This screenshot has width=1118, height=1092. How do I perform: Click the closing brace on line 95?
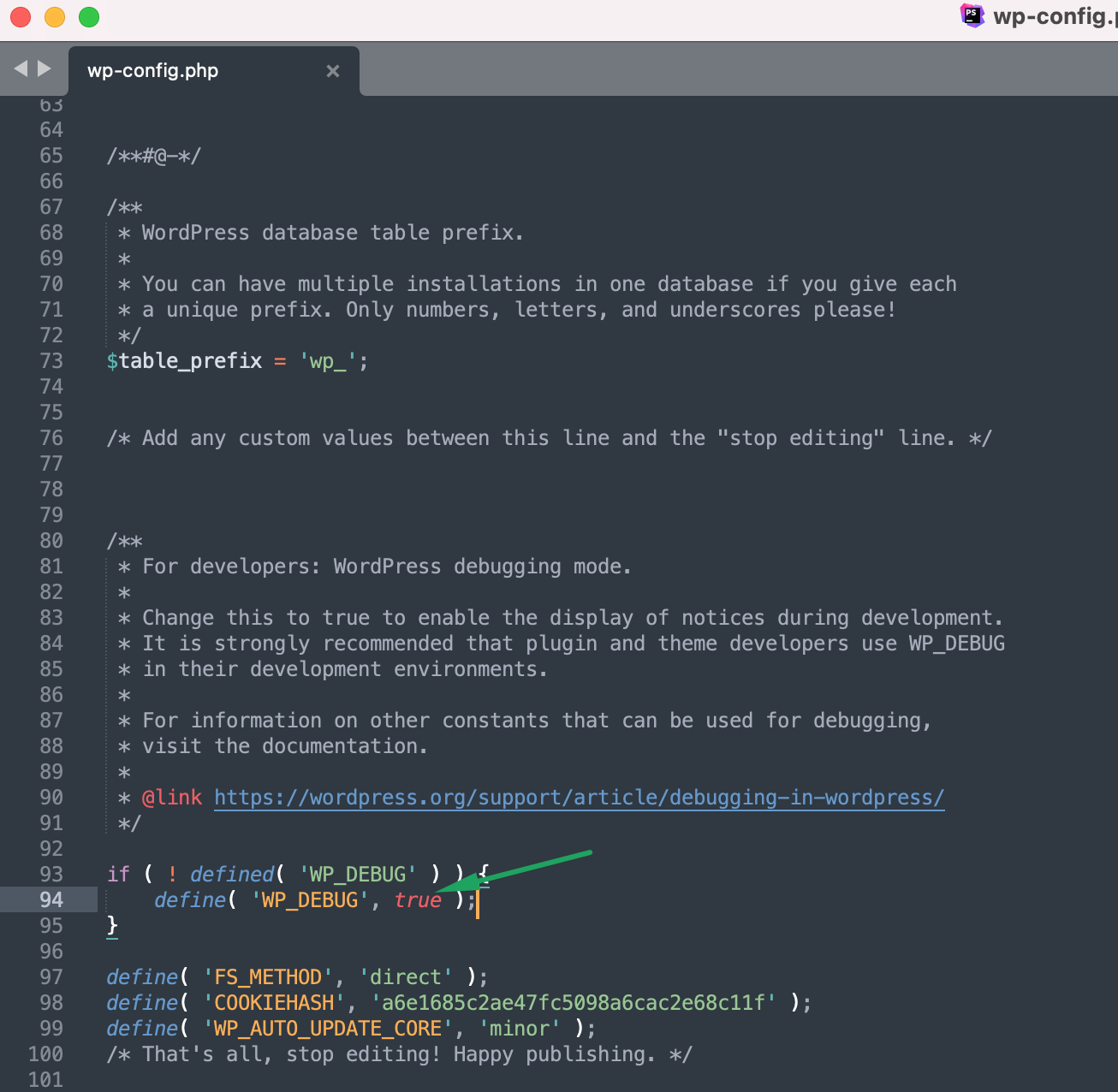tap(112, 926)
